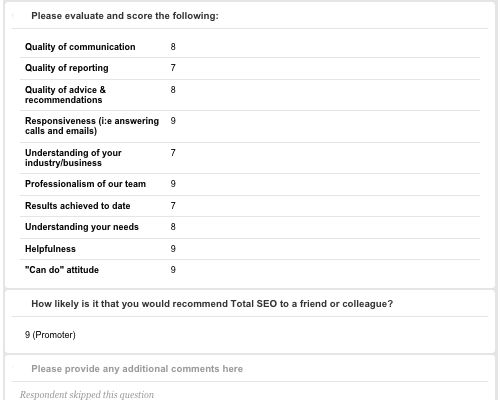This screenshot has width=501, height=400.
Task: Select the 'Please evaluate and score the following' heading
Action: (x=125, y=16)
